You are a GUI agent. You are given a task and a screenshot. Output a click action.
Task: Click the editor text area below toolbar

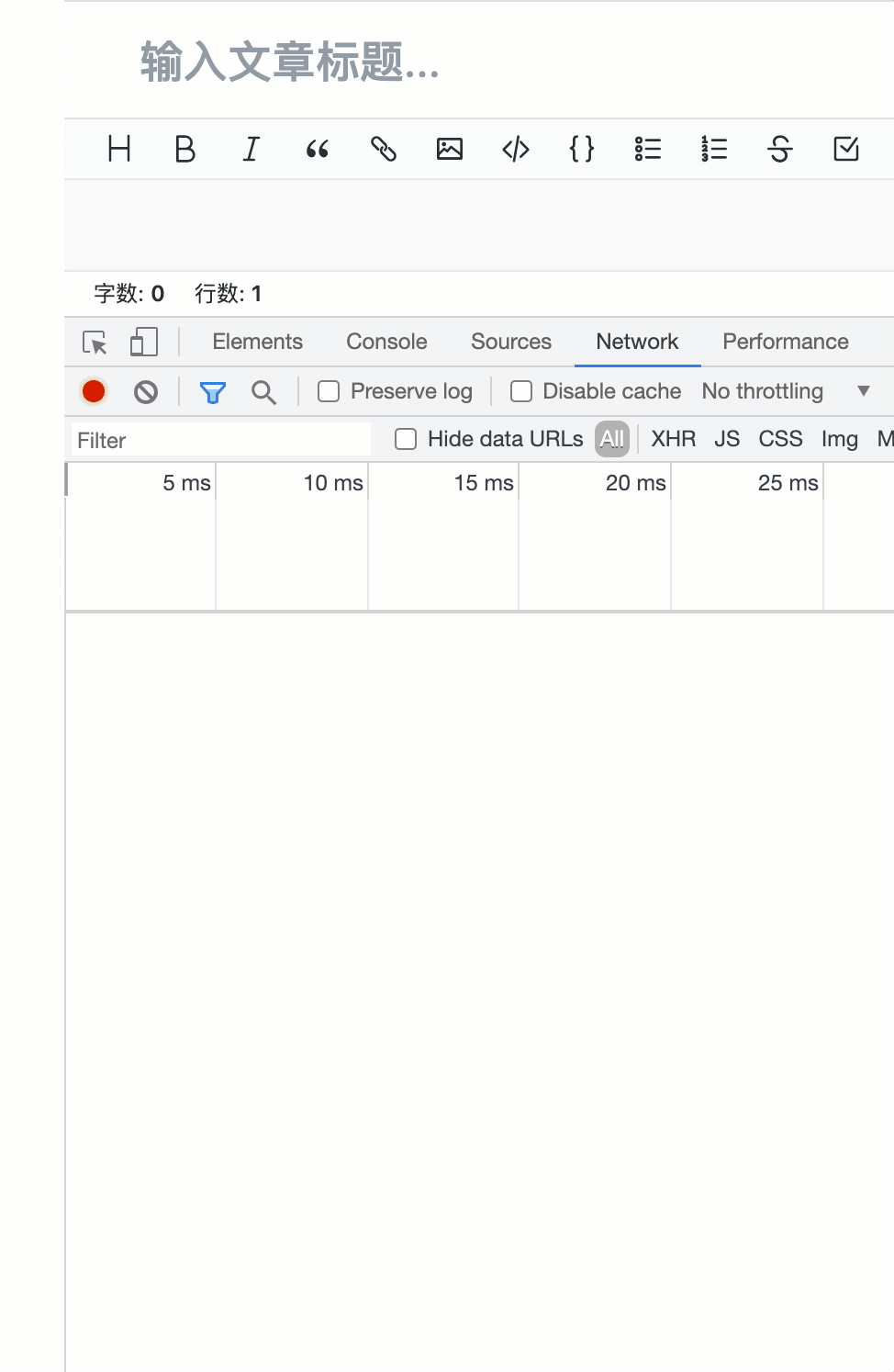(479, 225)
